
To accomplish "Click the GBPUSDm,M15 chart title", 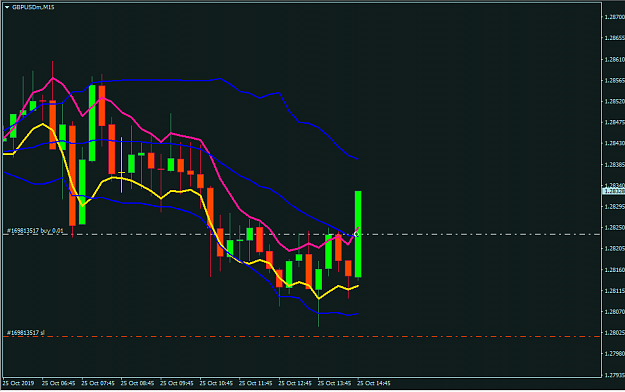I will pos(33,7).
